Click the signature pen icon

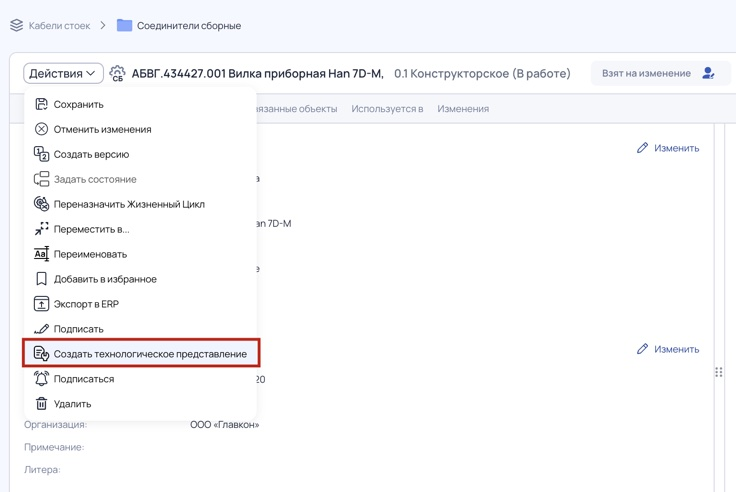(41, 329)
